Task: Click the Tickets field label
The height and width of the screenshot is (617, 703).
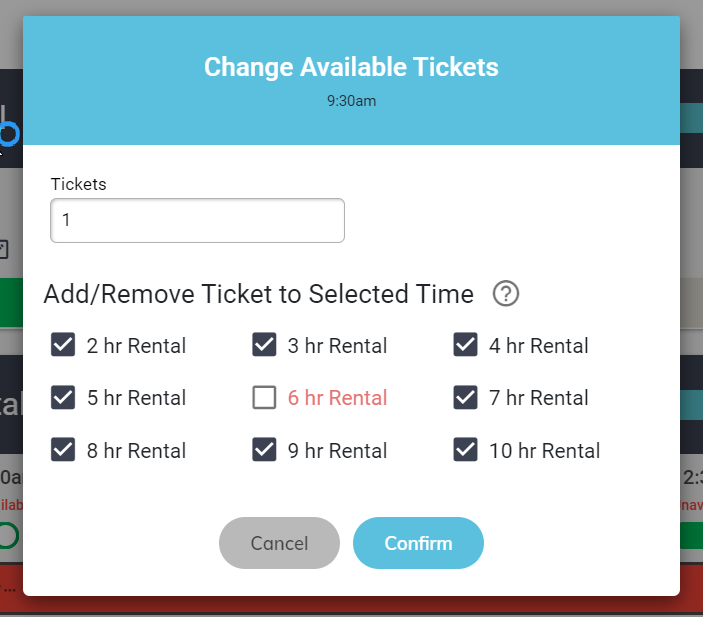Action: 78,184
